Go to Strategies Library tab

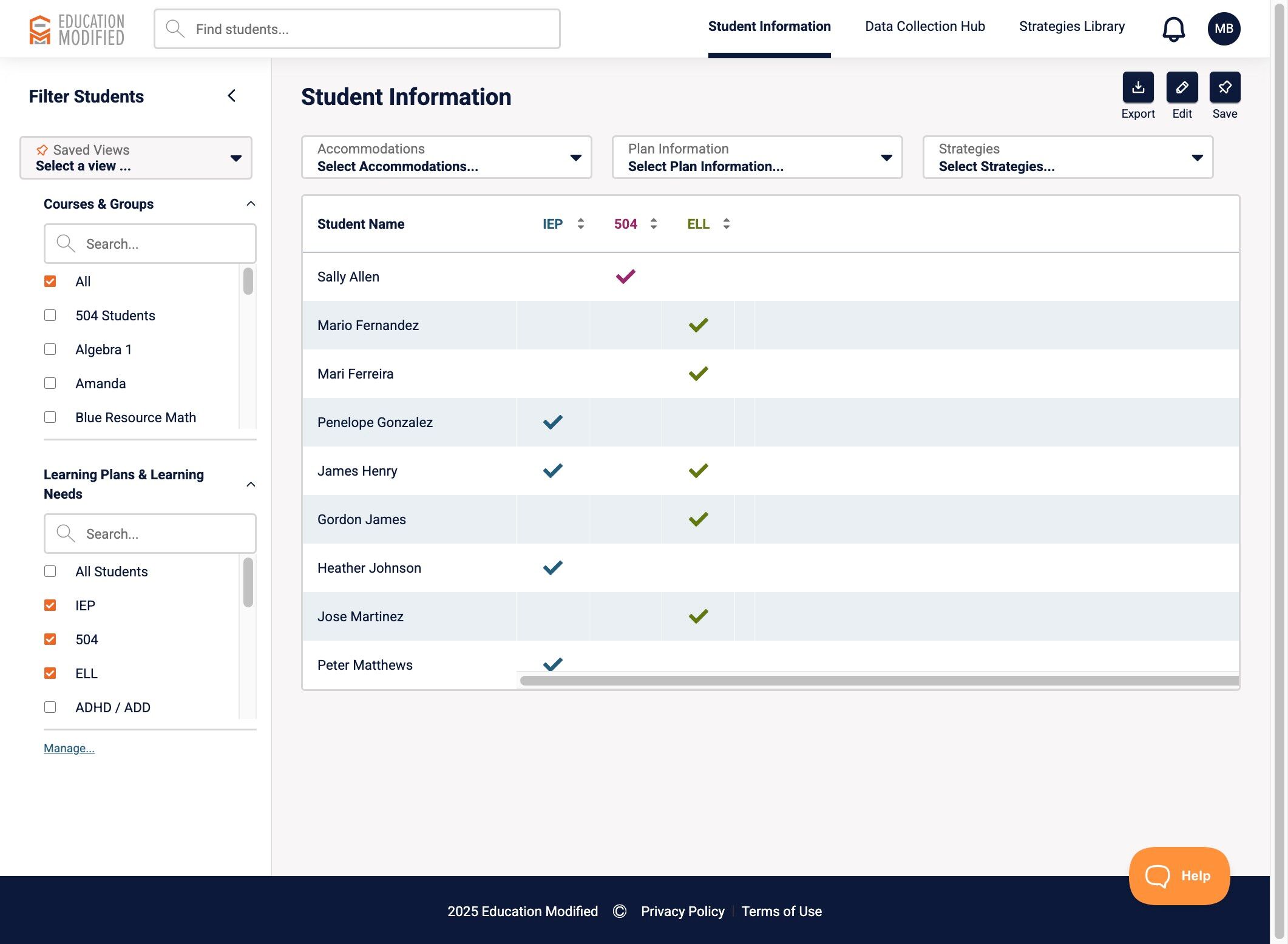tap(1071, 27)
